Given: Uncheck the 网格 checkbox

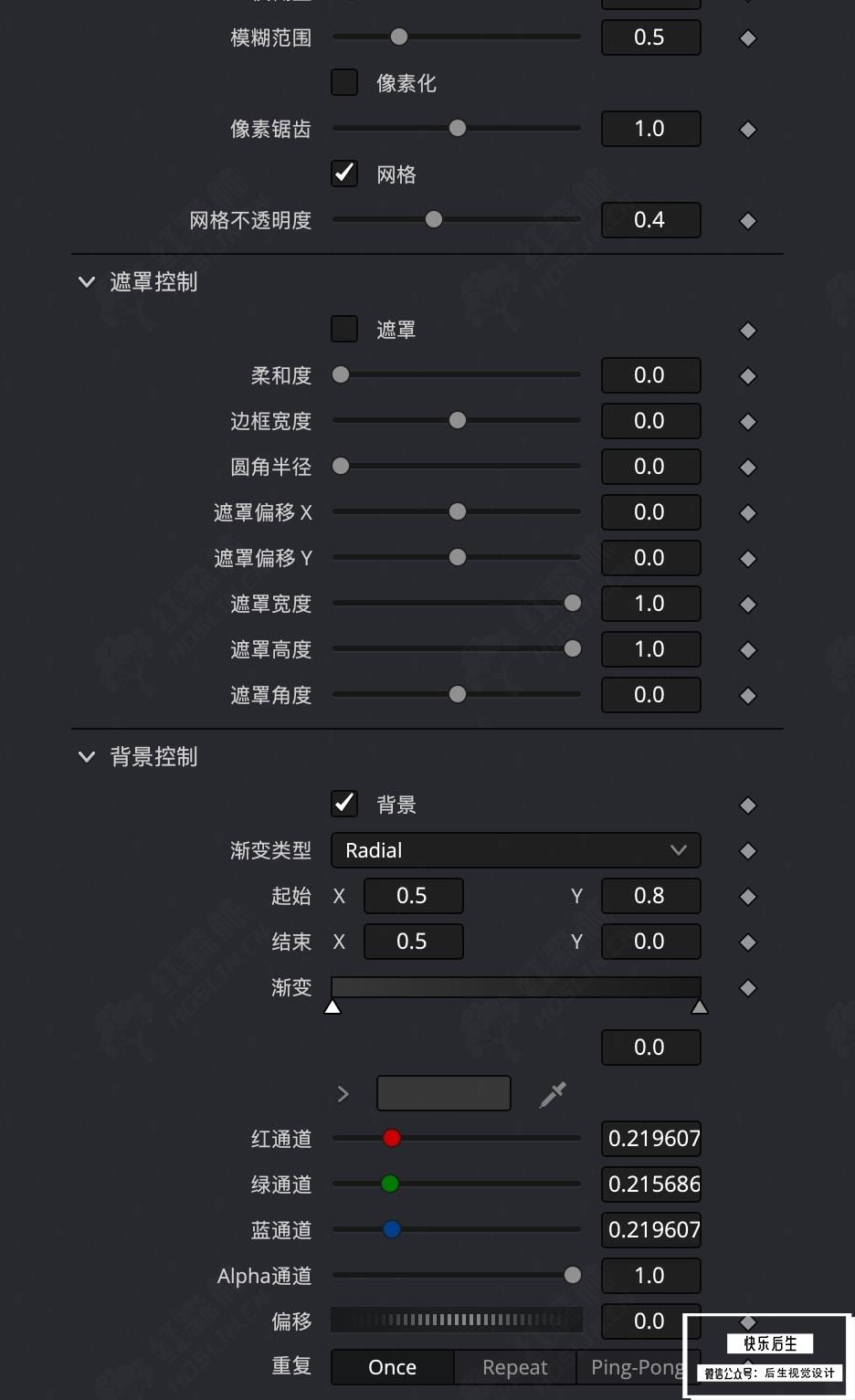Looking at the screenshot, I should coord(344,174).
